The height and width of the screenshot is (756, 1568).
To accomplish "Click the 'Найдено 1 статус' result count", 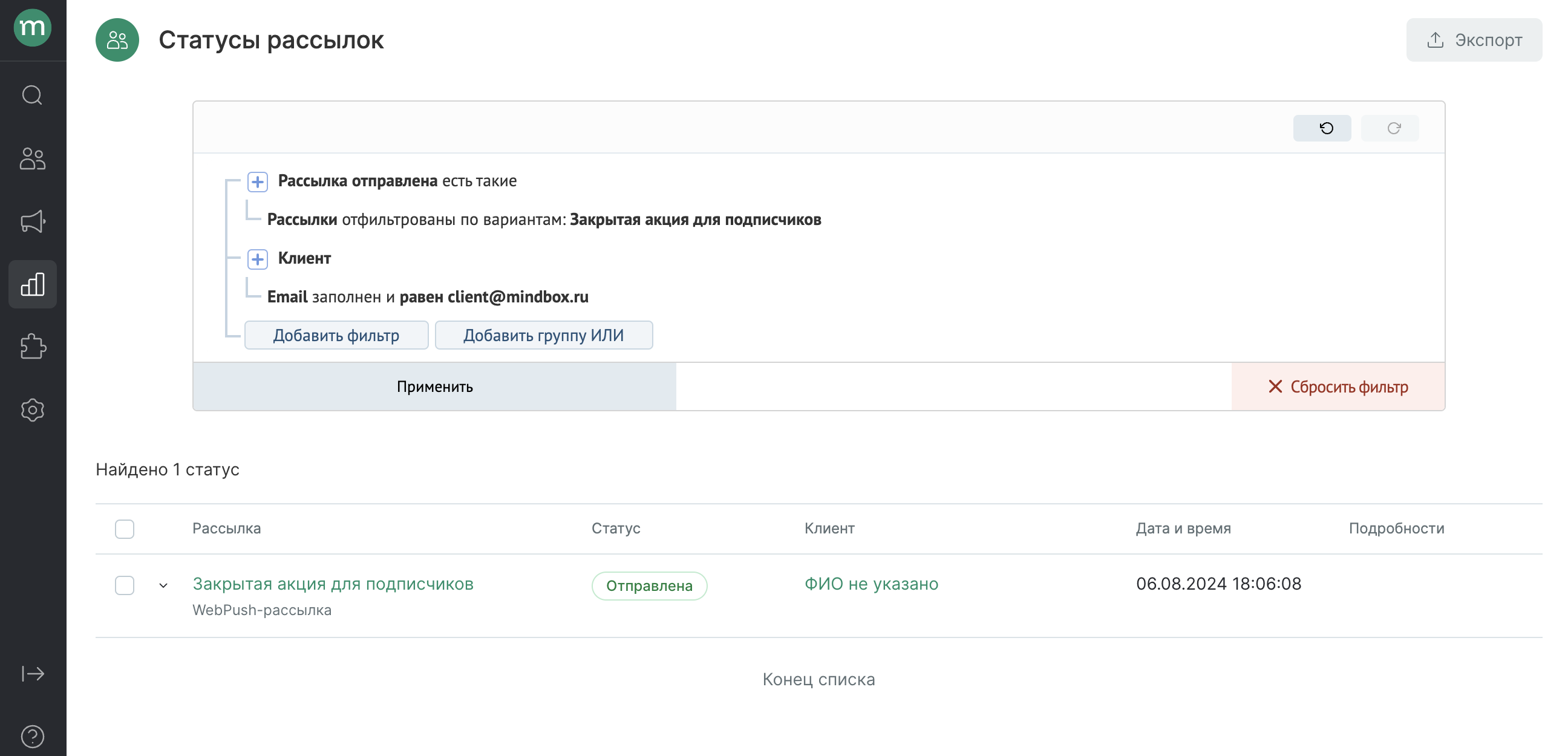I will pos(168,469).
